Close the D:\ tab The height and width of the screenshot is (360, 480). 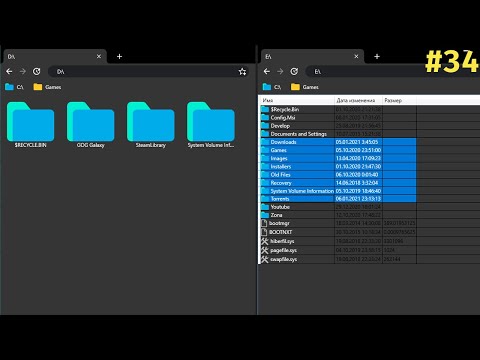99,57
